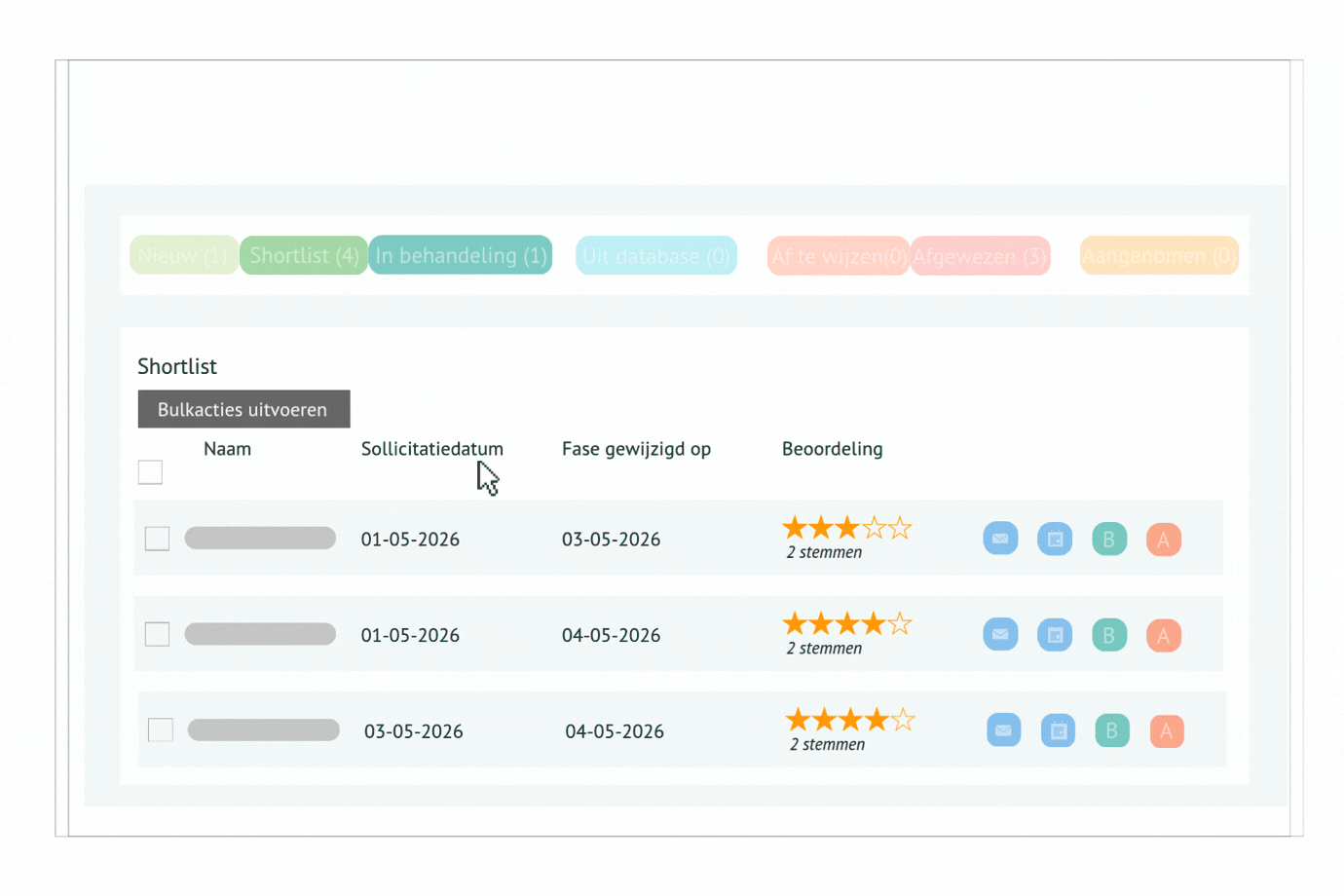Click the orange A icon in the third row
1344x896 pixels.
coord(1167,731)
